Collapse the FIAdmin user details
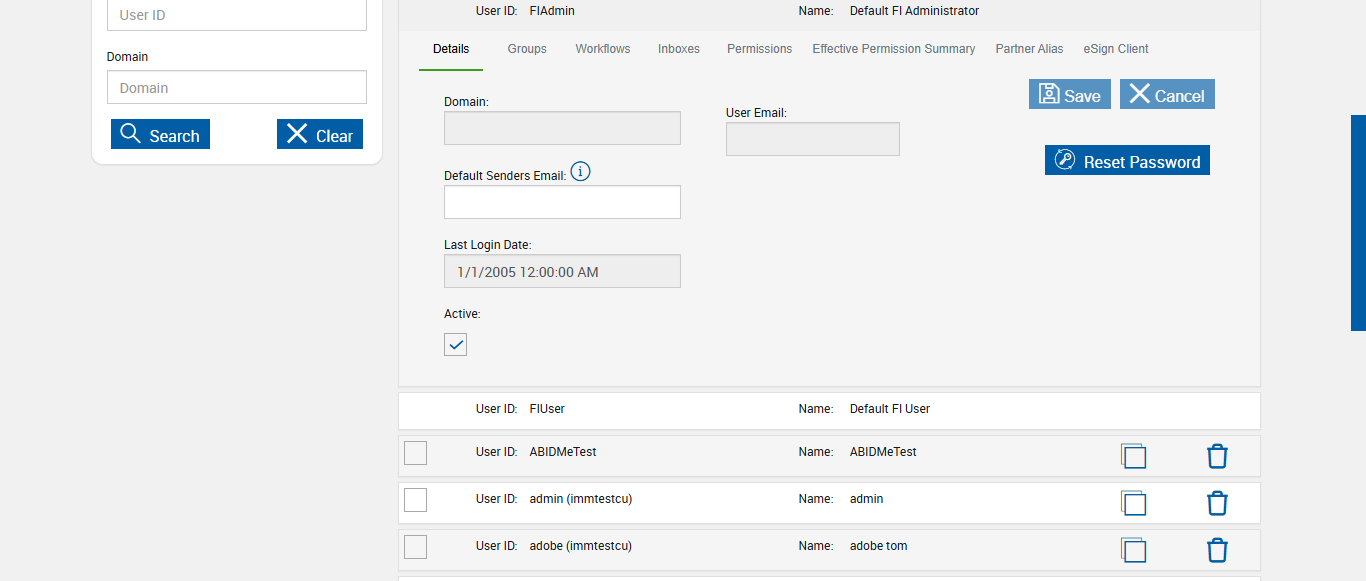 [700, 12]
